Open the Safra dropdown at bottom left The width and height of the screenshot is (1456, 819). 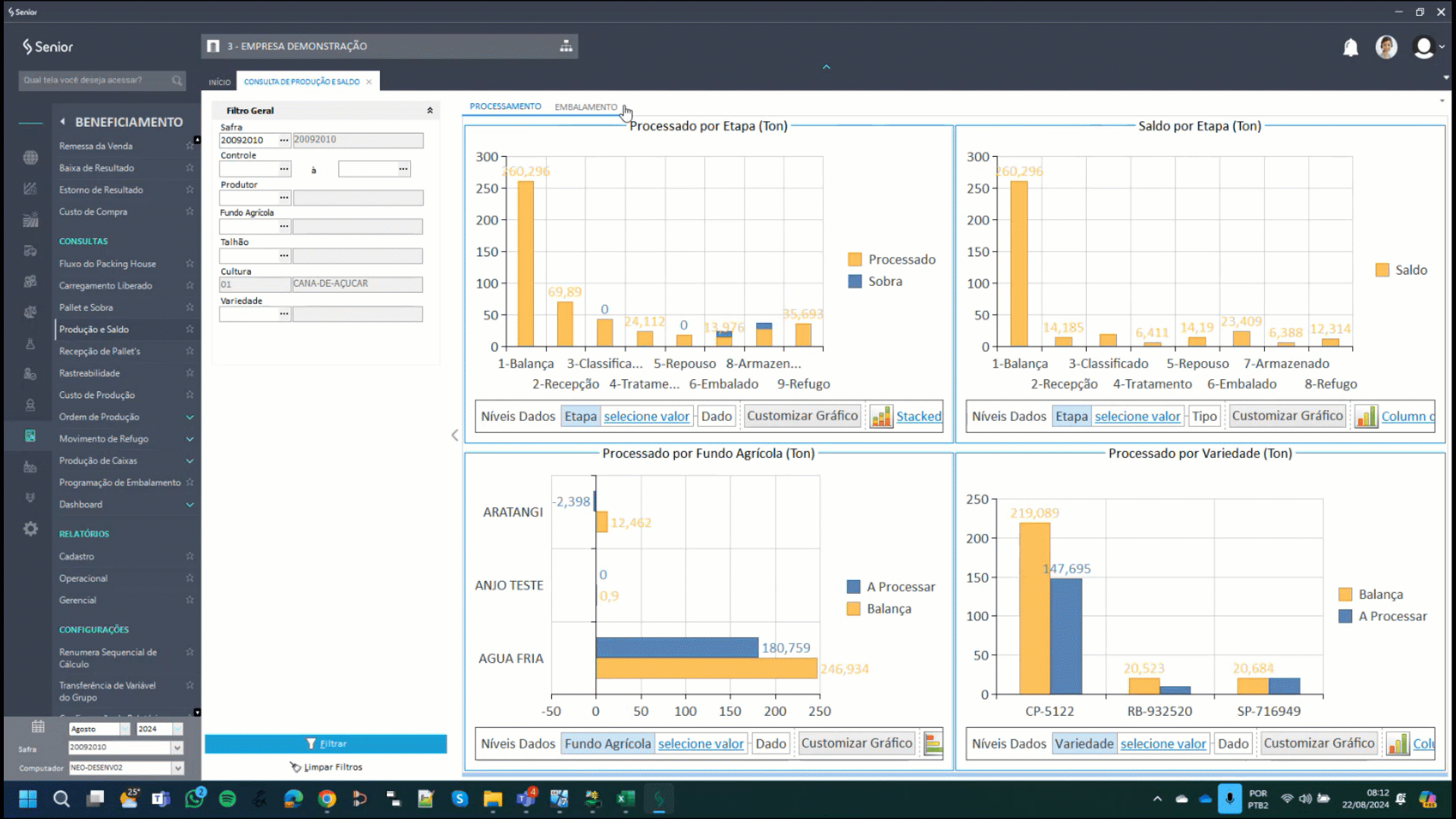click(x=177, y=748)
